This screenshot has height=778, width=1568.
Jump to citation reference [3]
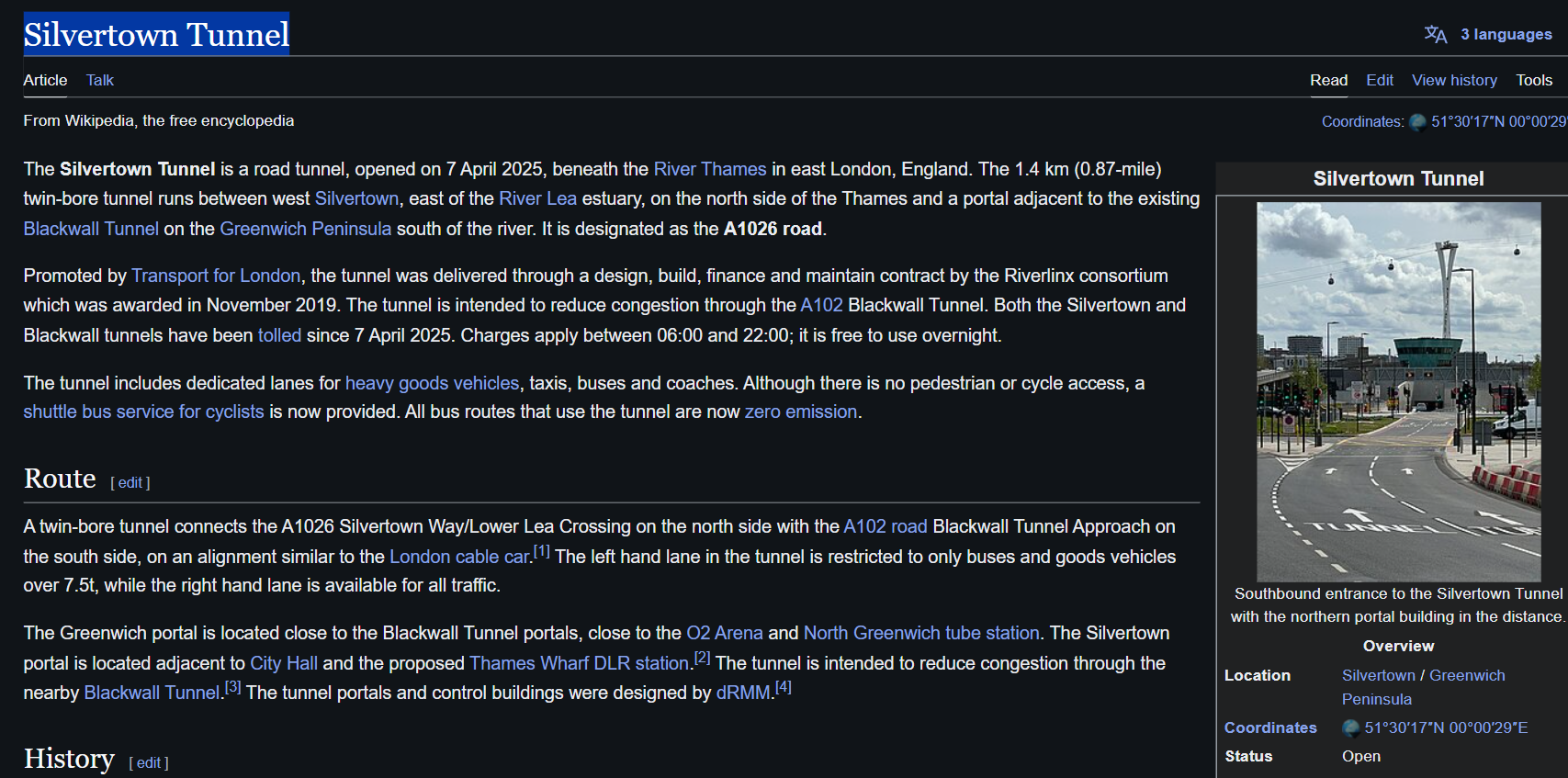(233, 687)
